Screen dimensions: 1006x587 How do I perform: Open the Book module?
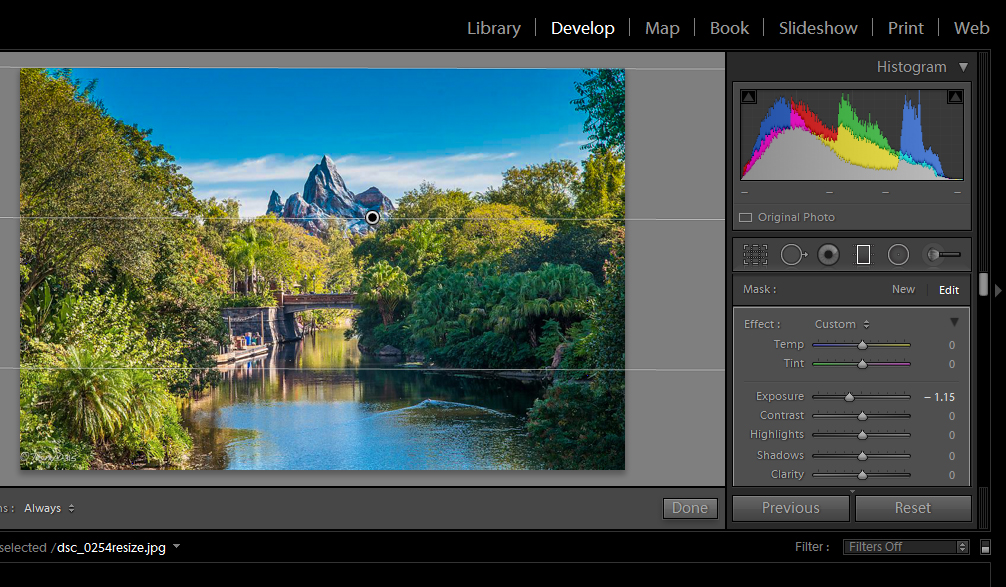729,28
